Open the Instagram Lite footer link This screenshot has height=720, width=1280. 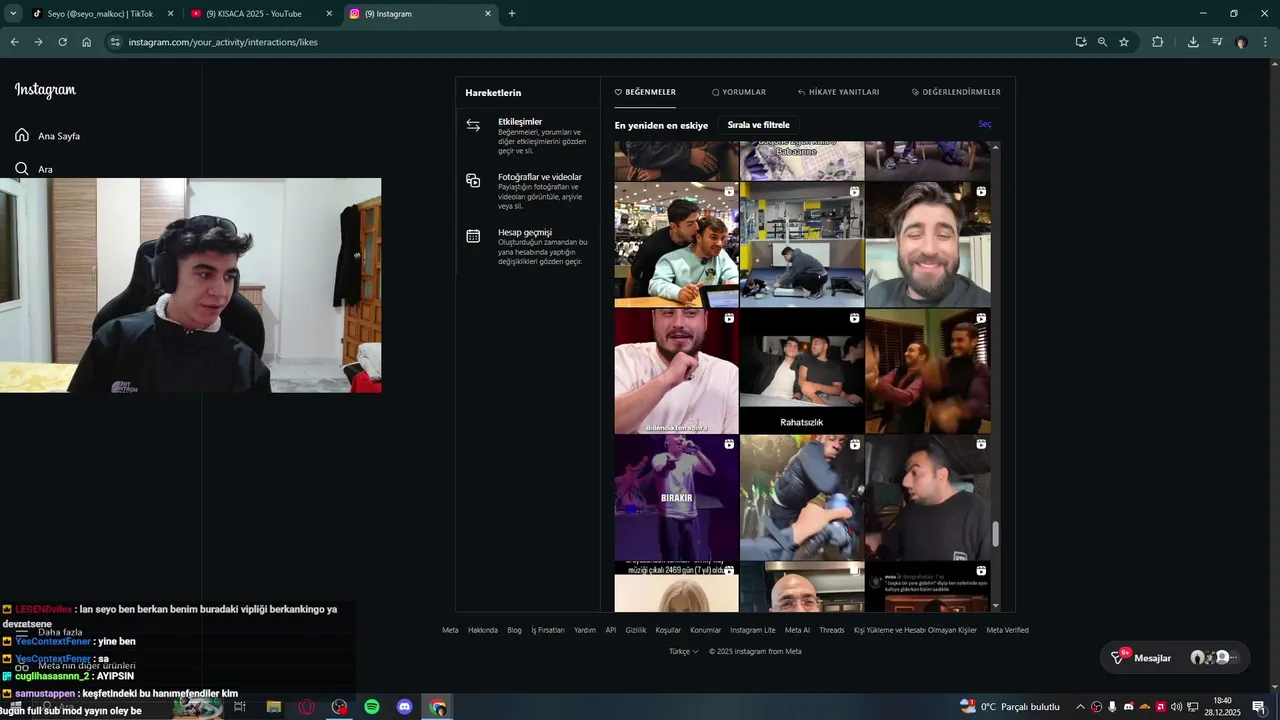tap(753, 630)
